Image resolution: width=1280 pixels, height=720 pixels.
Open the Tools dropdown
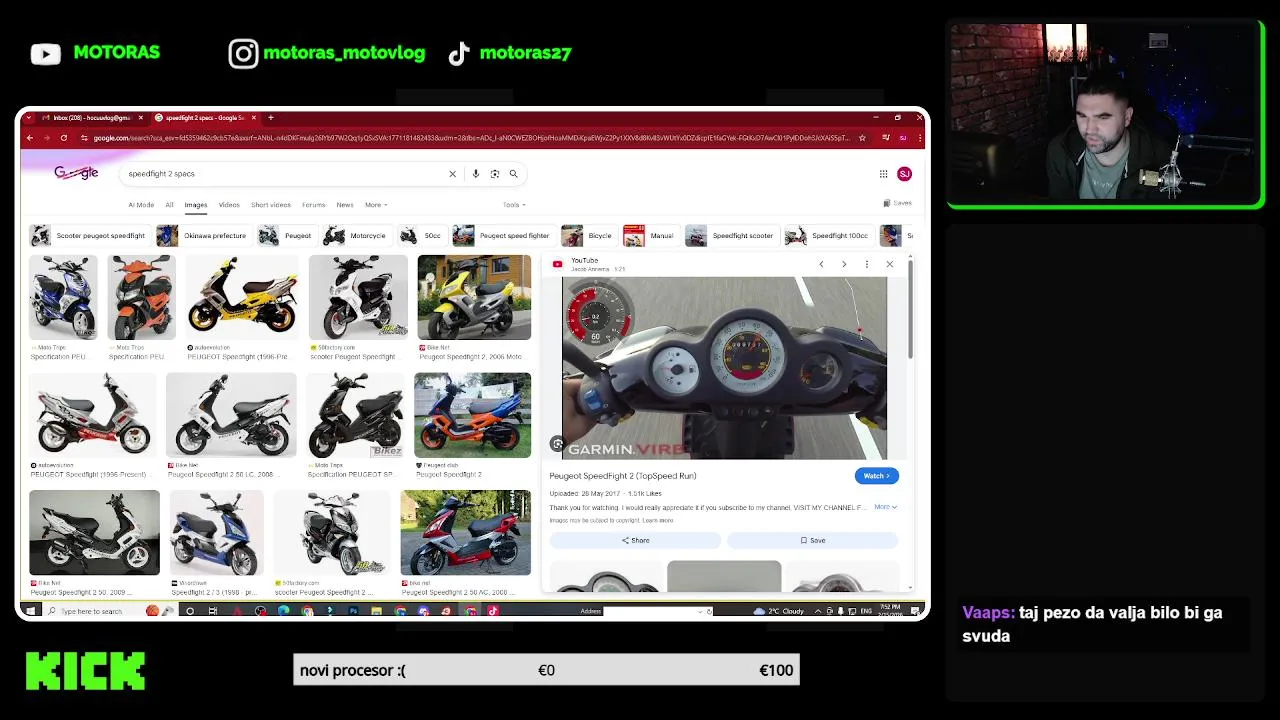click(x=514, y=205)
